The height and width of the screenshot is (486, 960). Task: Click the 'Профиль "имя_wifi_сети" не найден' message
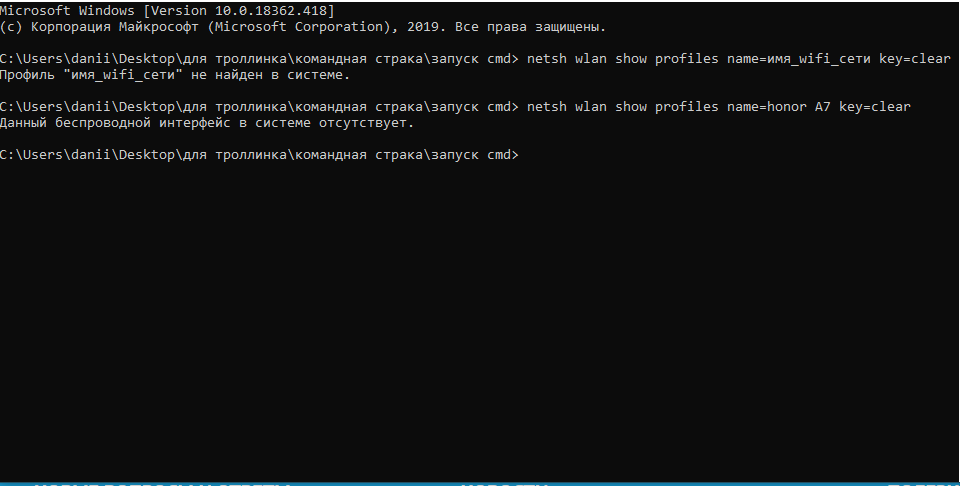(175, 75)
